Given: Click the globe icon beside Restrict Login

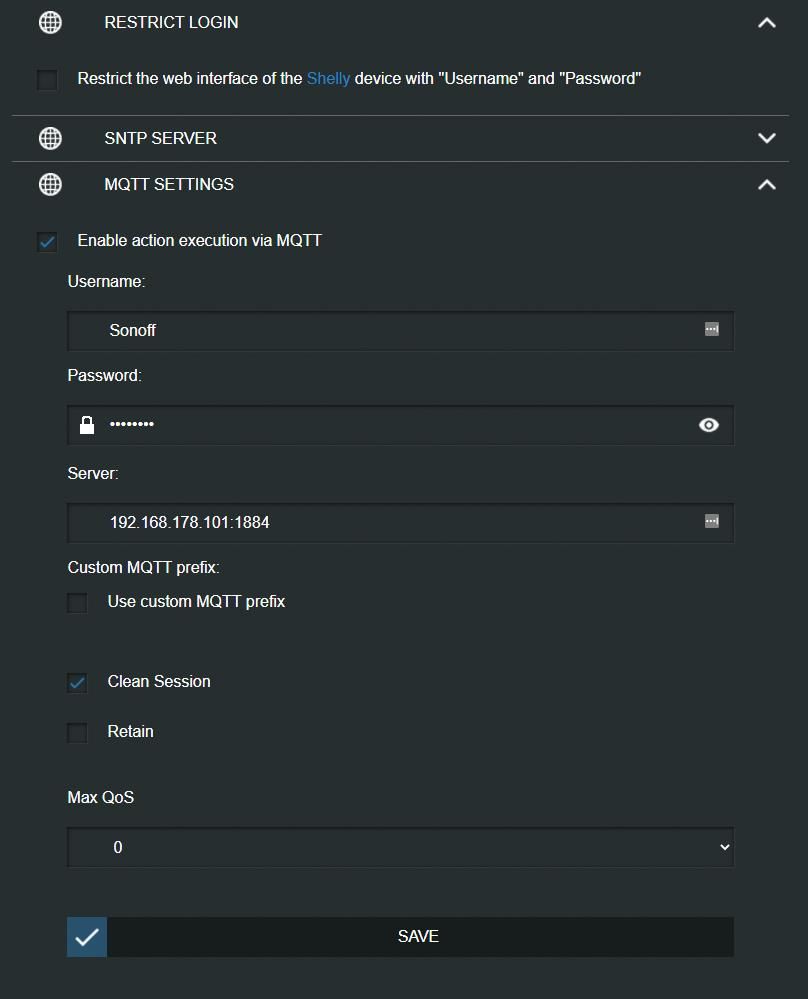Looking at the screenshot, I should coord(50,22).
